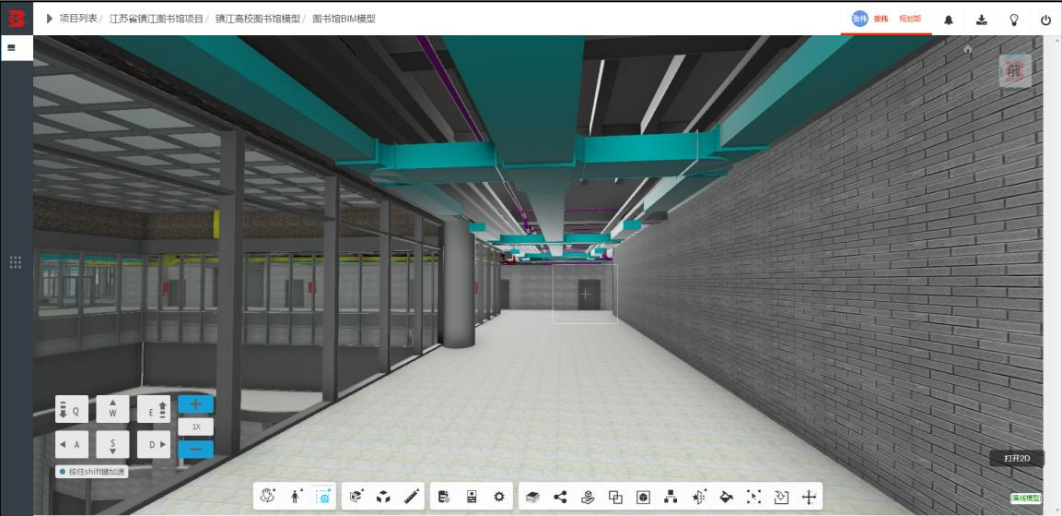Select the blue zoom-to-area tool

pos(324,496)
